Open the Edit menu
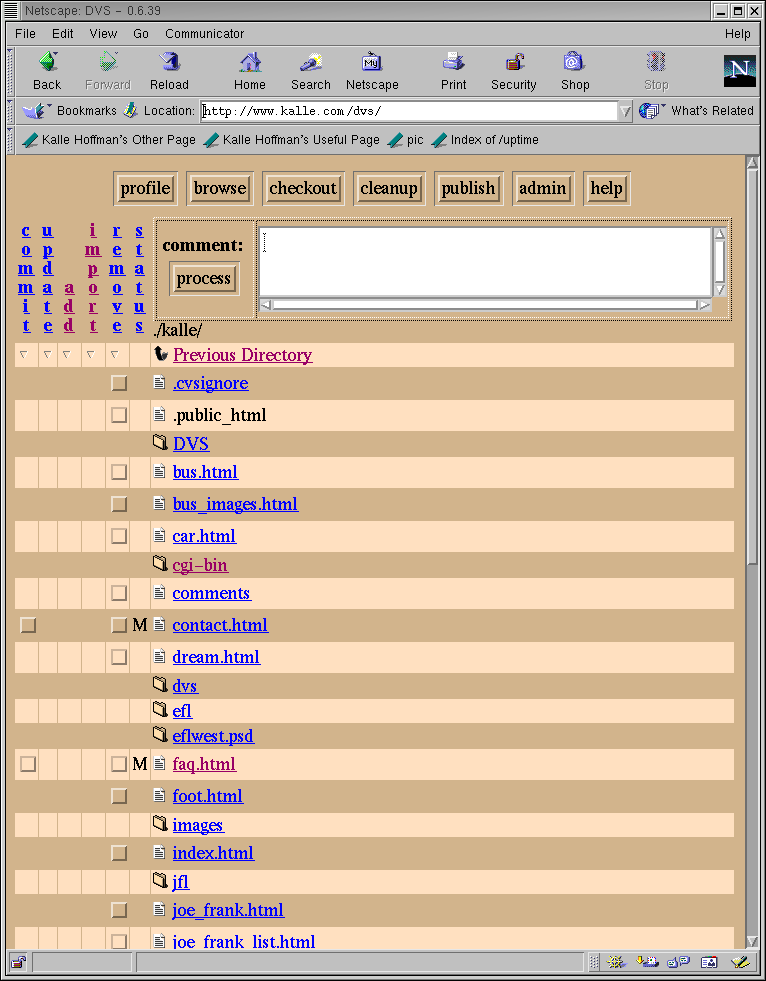Viewport: 766px width, 981px height. click(63, 34)
